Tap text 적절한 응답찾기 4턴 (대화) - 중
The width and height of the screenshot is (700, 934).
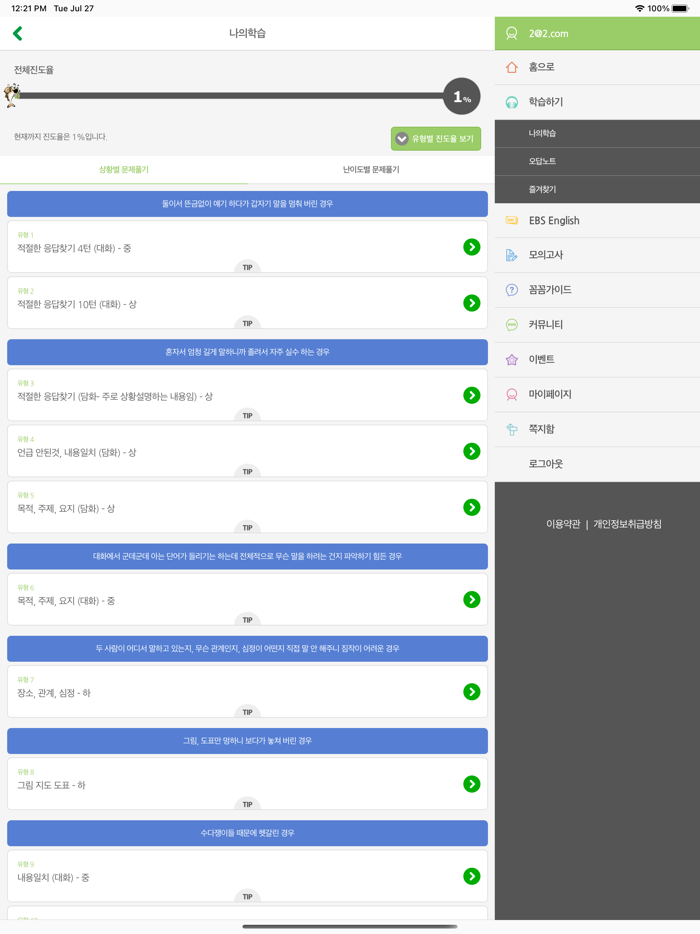point(74,248)
